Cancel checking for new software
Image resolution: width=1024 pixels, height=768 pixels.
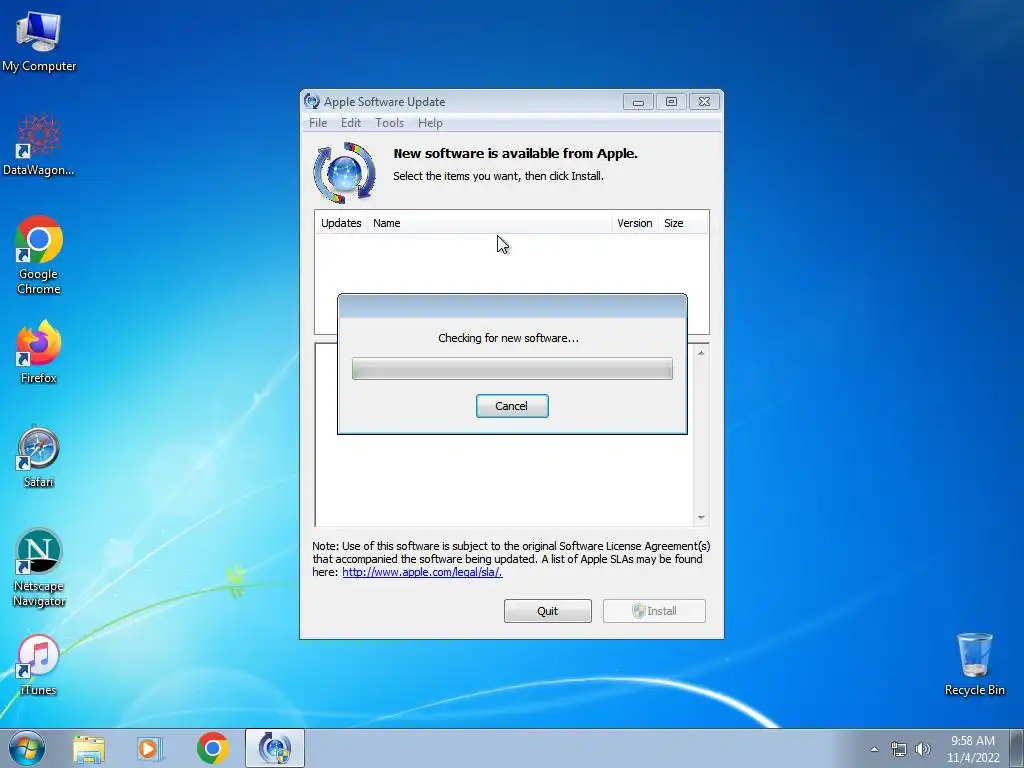coord(512,406)
